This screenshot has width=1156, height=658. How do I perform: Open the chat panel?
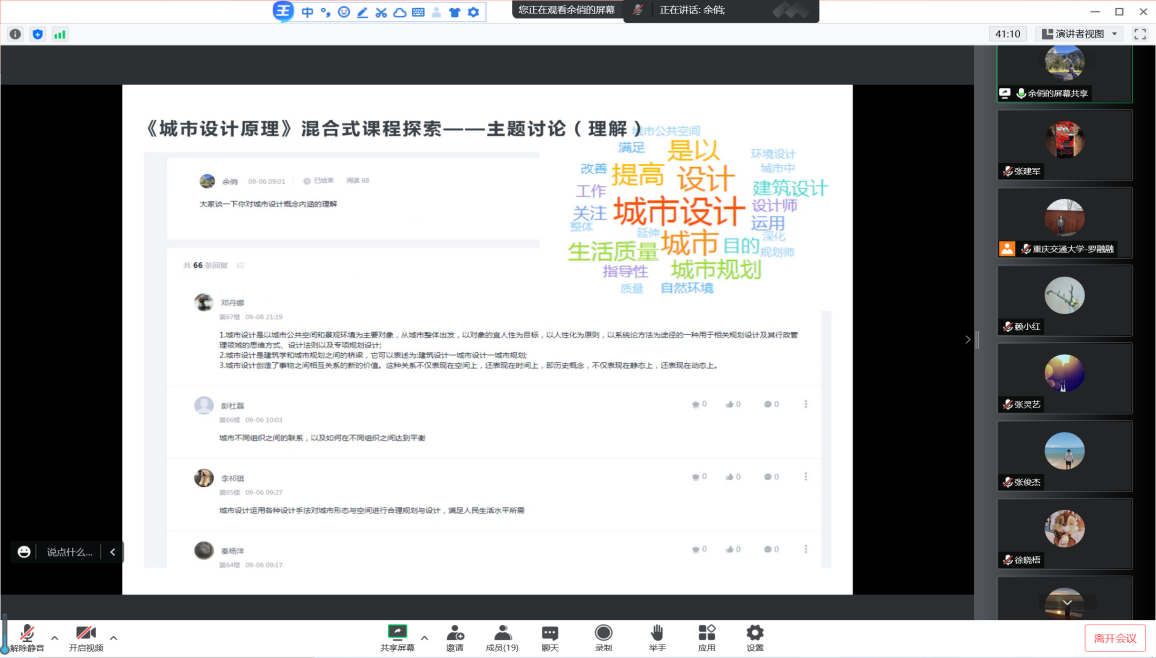click(x=549, y=637)
